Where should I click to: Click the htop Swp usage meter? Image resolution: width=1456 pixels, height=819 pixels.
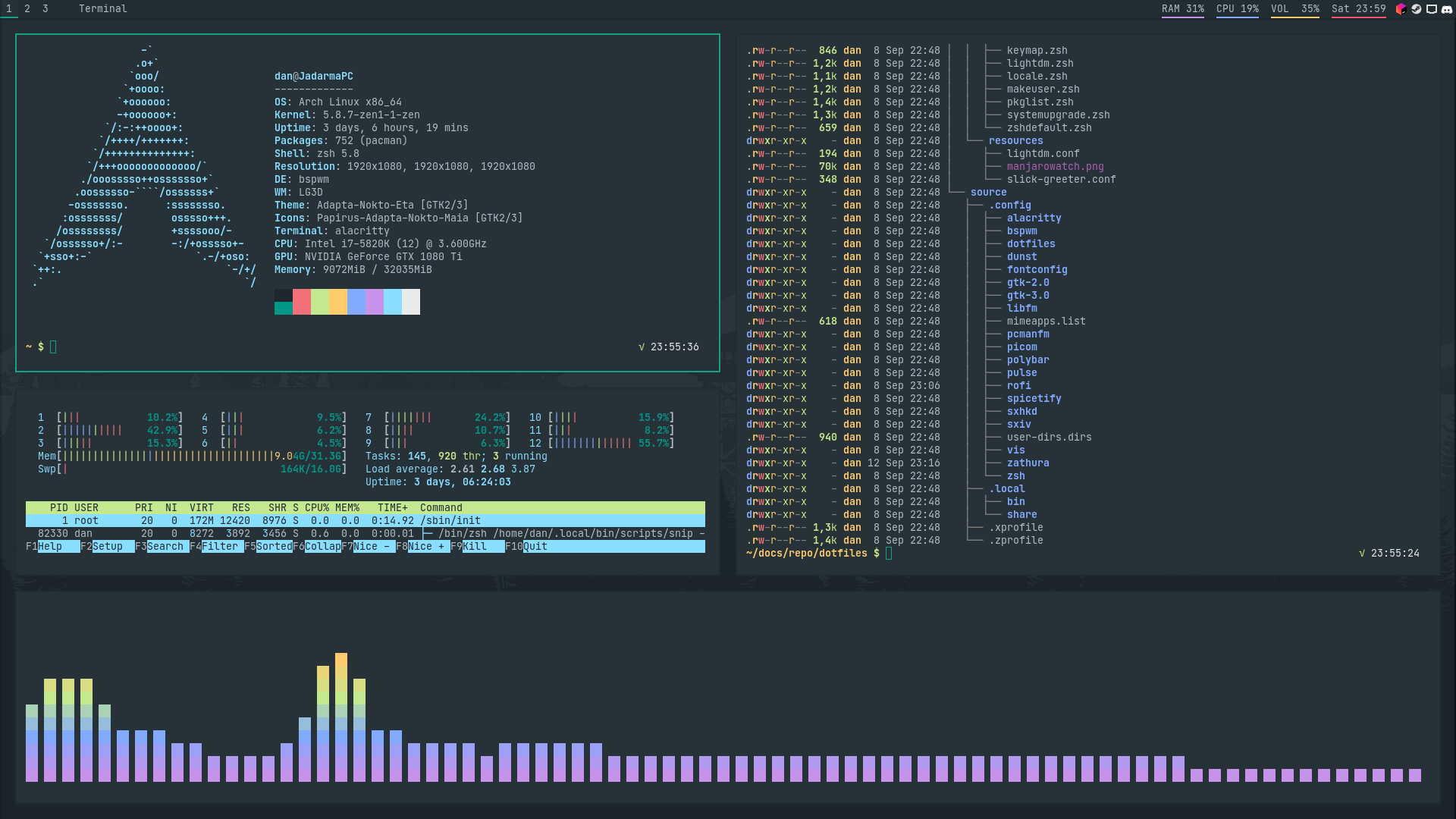193,469
